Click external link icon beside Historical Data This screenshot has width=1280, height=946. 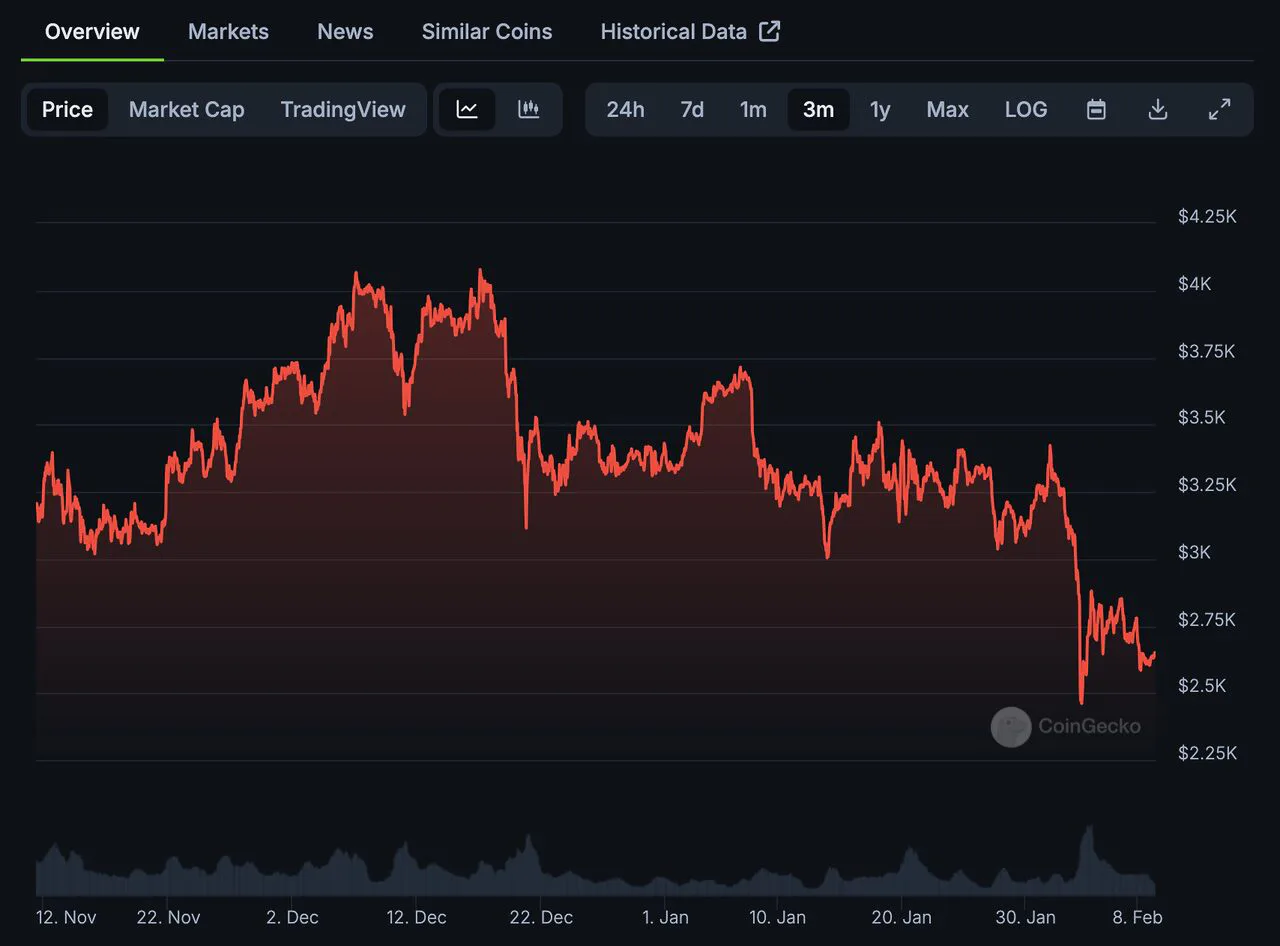click(769, 31)
